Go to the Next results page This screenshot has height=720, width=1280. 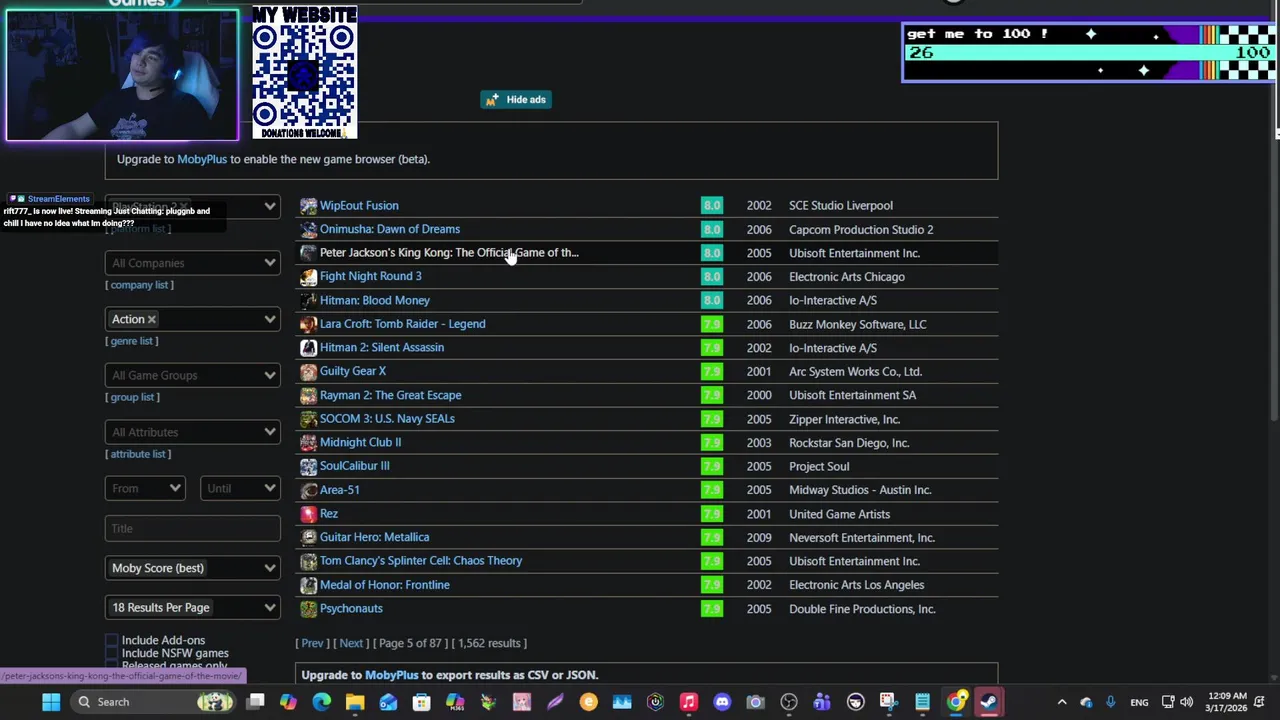click(x=351, y=643)
